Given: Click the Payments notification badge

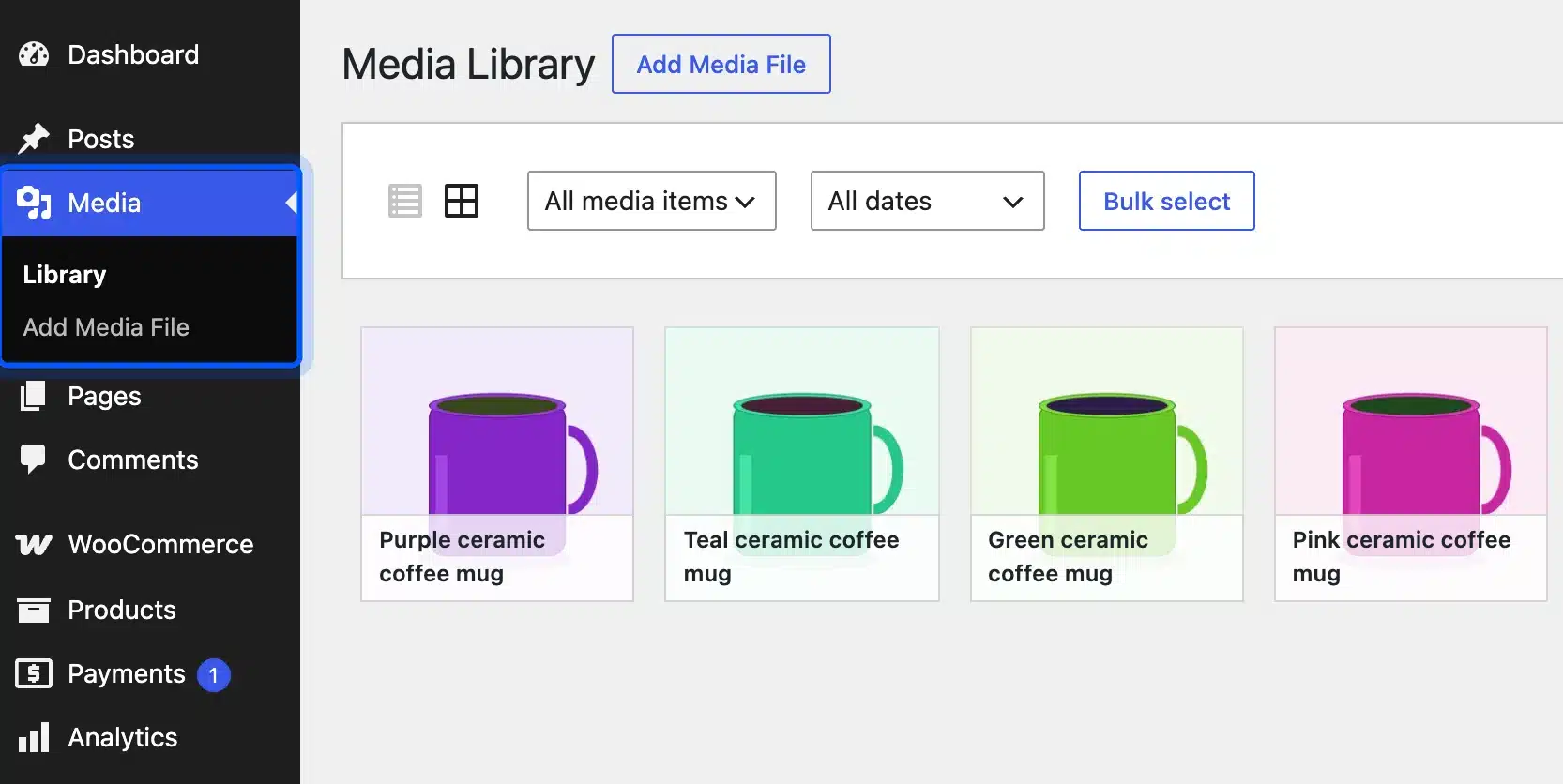Looking at the screenshot, I should click(214, 674).
